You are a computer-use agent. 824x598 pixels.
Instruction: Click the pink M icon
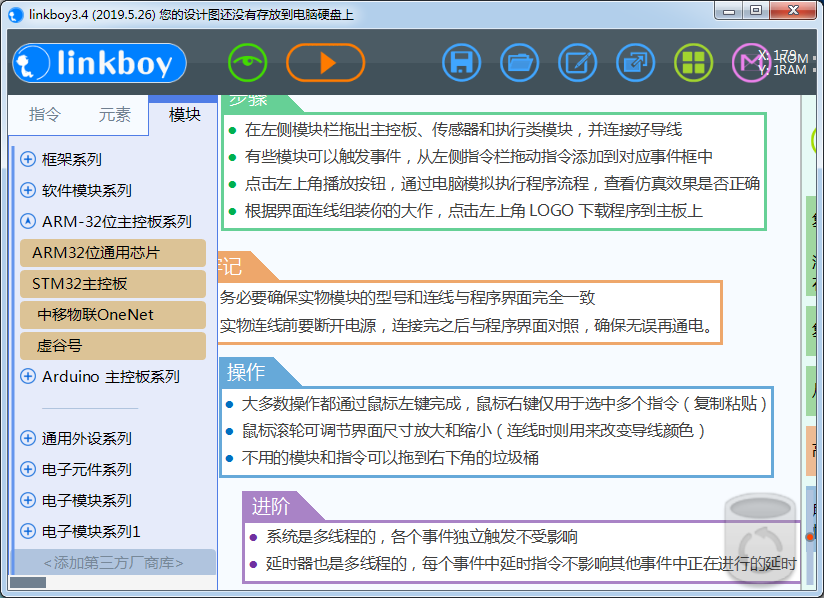(750, 63)
